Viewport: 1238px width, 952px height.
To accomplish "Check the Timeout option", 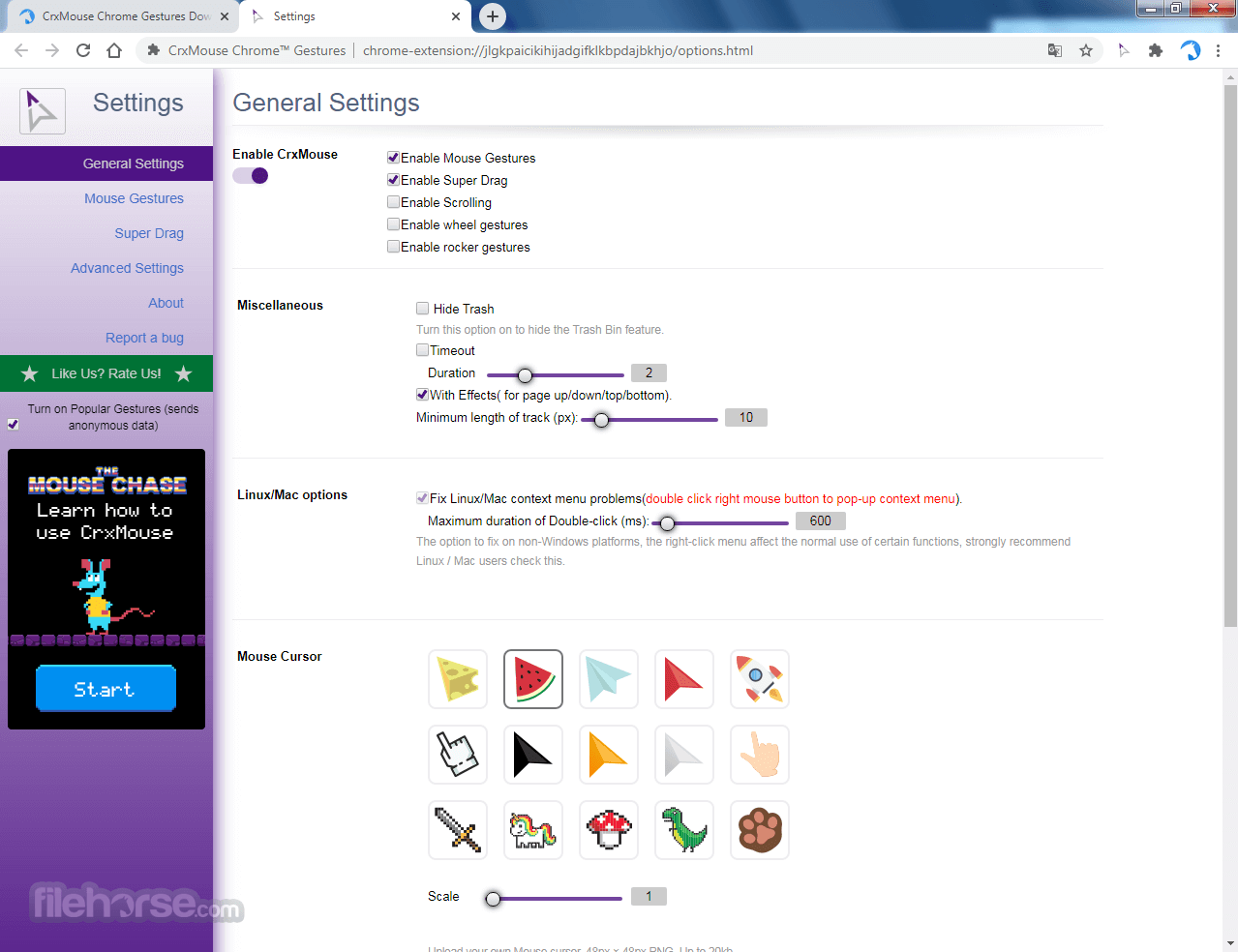I will click(x=422, y=350).
